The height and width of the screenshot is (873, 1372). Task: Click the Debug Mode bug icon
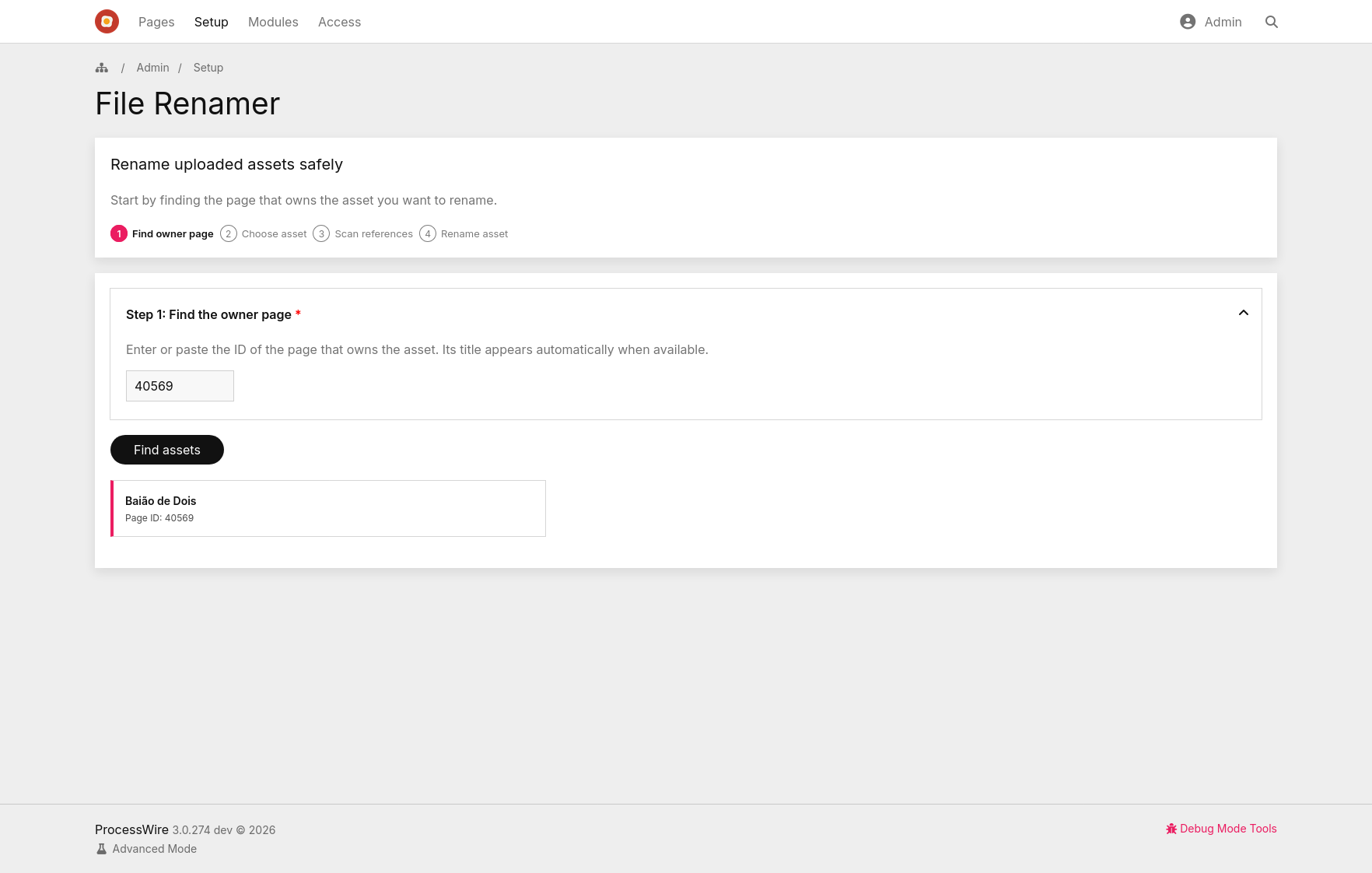coord(1171,829)
